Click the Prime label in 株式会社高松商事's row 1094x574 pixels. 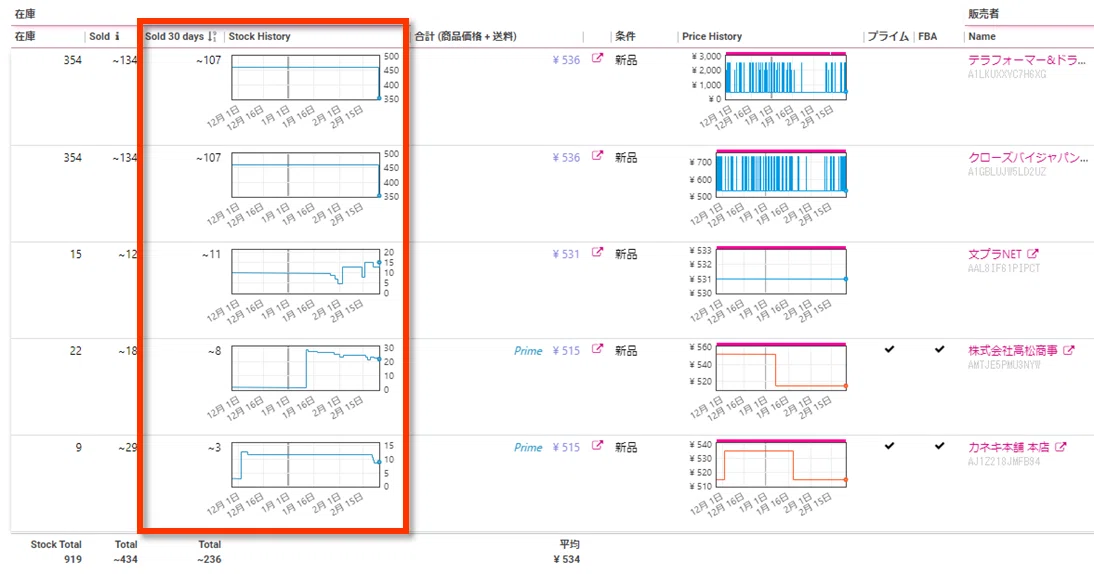528,351
